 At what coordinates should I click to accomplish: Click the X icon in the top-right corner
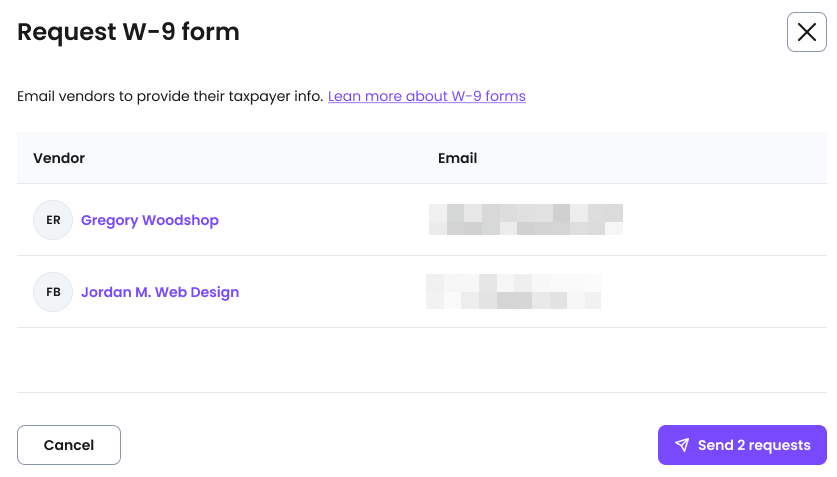pos(806,32)
